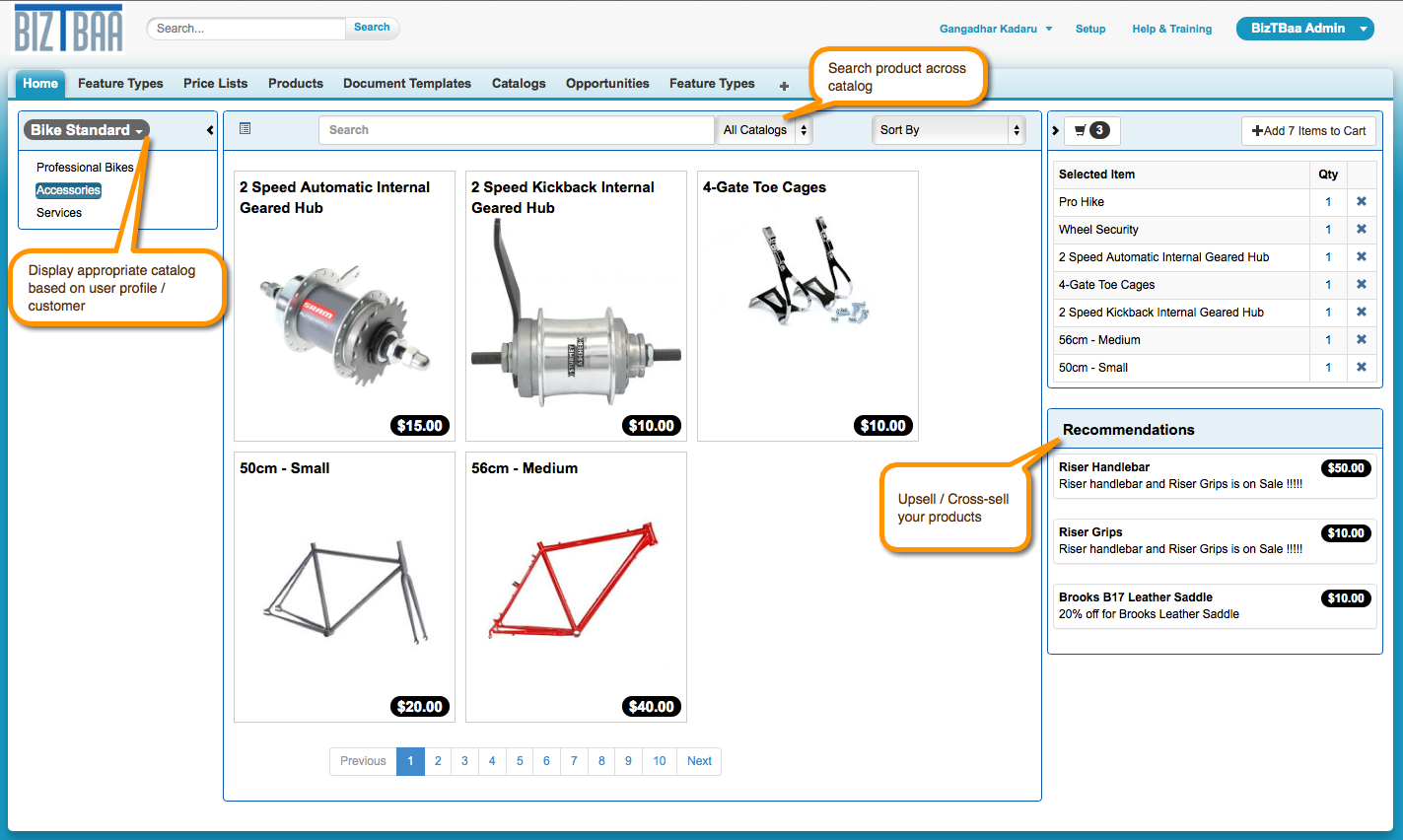Click the list view icon beside catalog search
The height and width of the screenshot is (840, 1403).
click(x=246, y=128)
